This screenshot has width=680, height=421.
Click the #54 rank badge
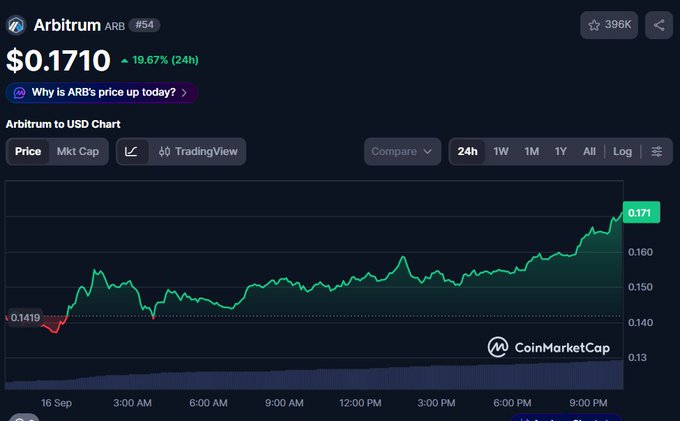[x=144, y=25]
